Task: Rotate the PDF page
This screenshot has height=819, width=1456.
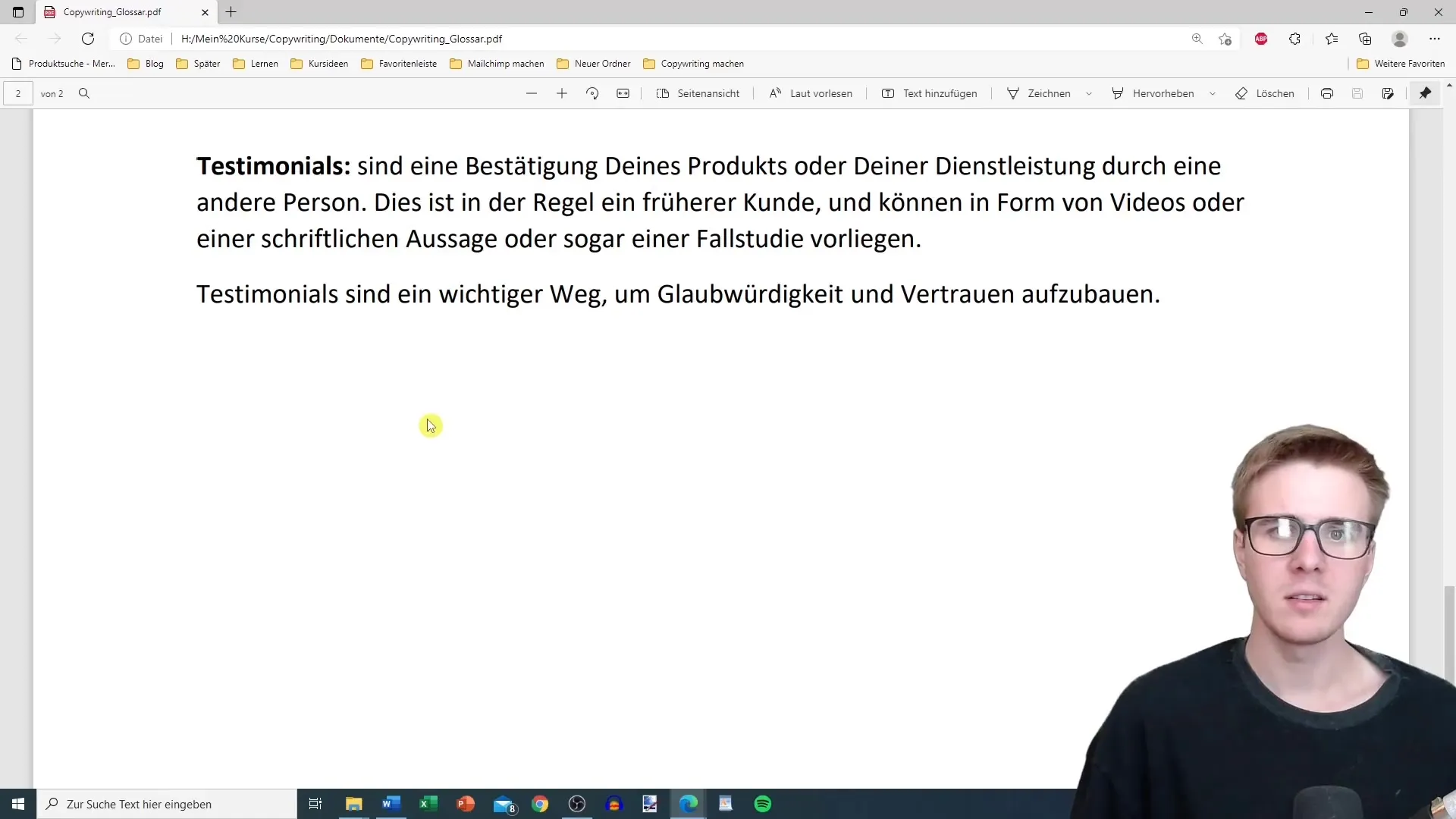Action: point(592,93)
